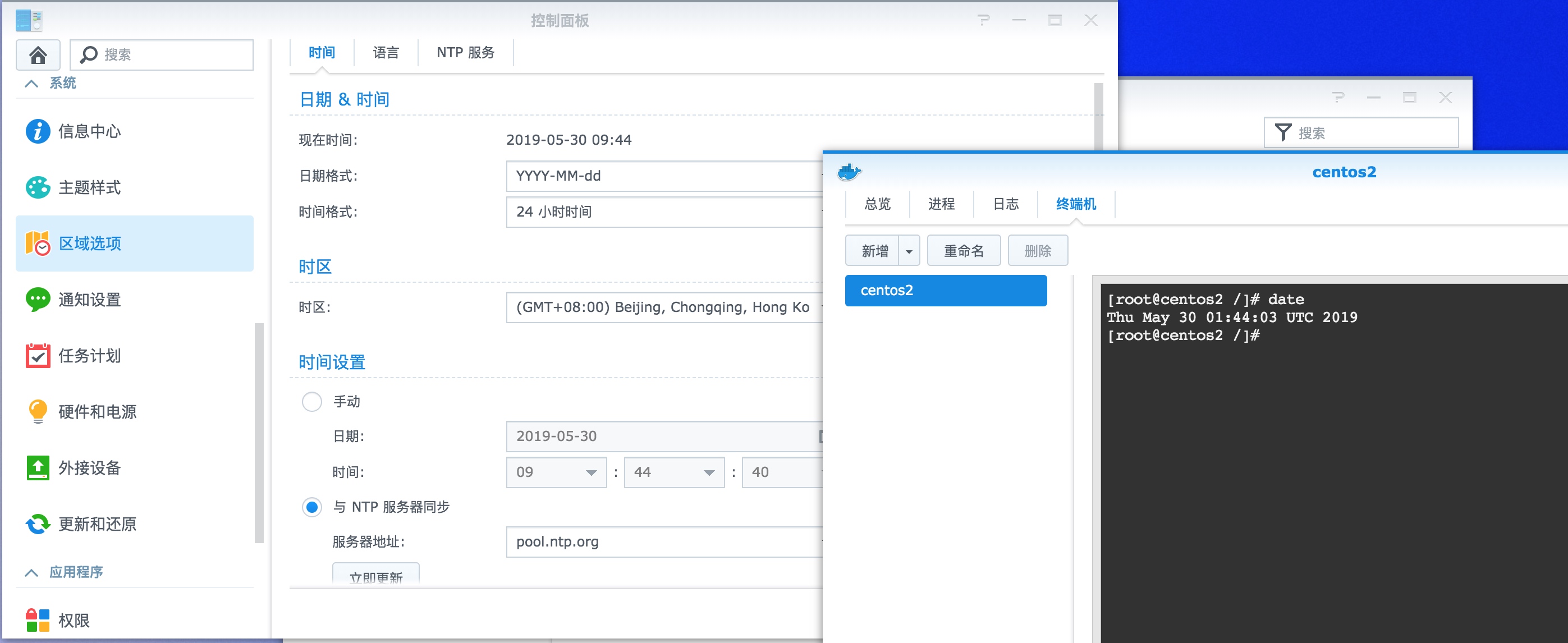
Task: Click the help question mark in the Docker window
Action: (1338, 97)
